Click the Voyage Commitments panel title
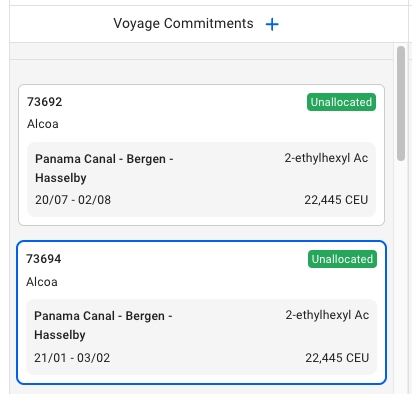 [x=183, y=24]
